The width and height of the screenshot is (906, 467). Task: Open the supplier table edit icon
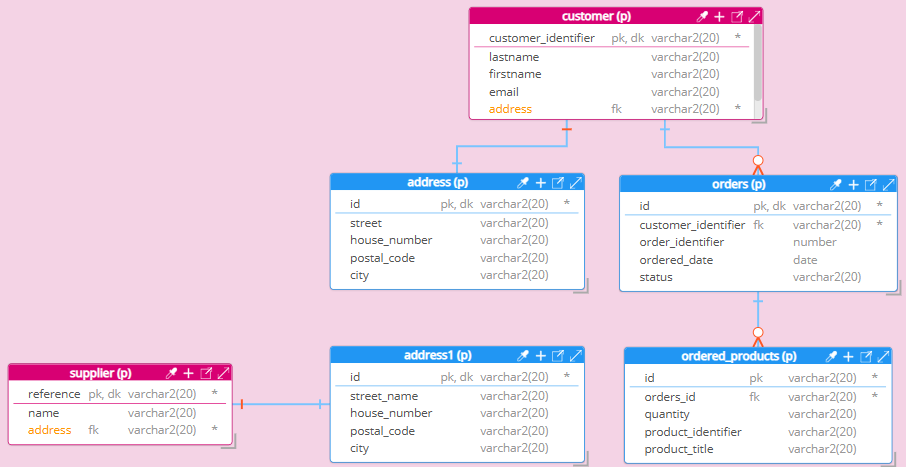click(x=206, y=373)
